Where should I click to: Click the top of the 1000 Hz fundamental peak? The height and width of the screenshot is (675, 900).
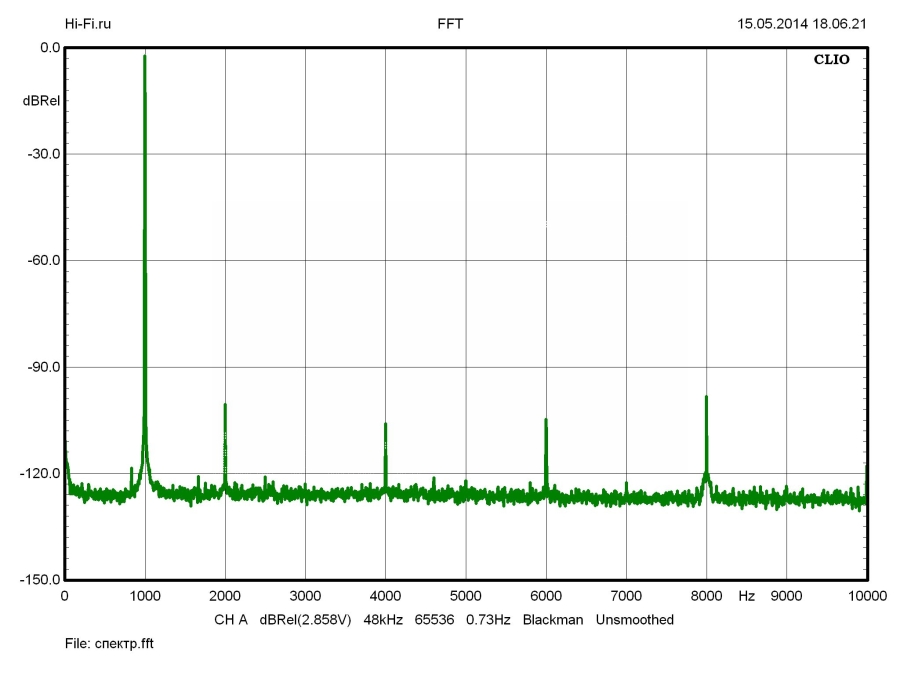tap(145, 58)
